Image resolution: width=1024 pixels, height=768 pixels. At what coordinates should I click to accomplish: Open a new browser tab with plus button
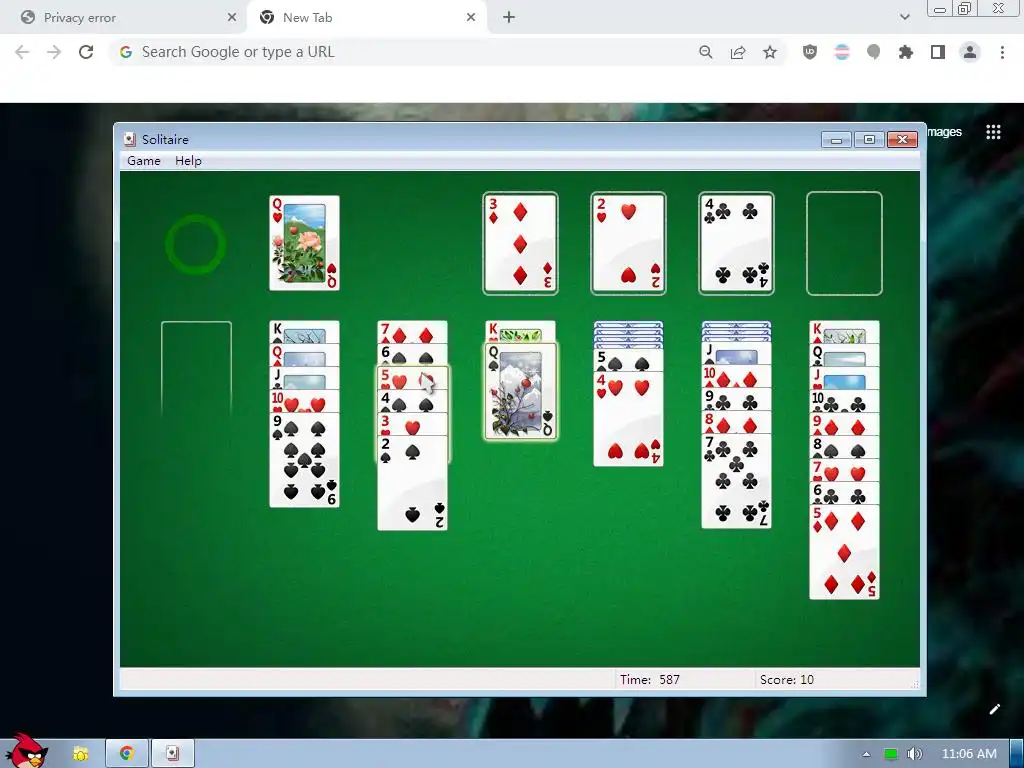coord(509,18)
